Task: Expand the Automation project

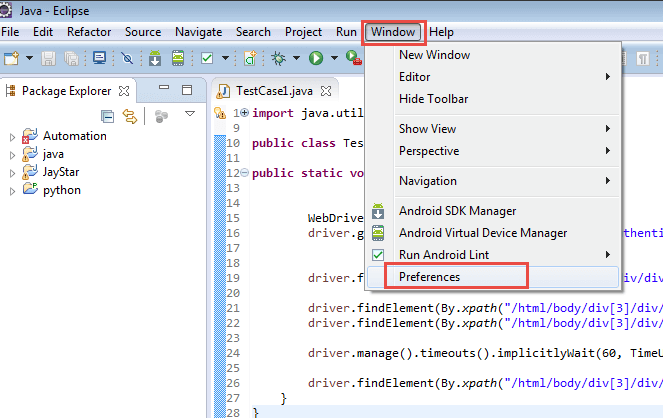Action: click(x=12, y=137)
